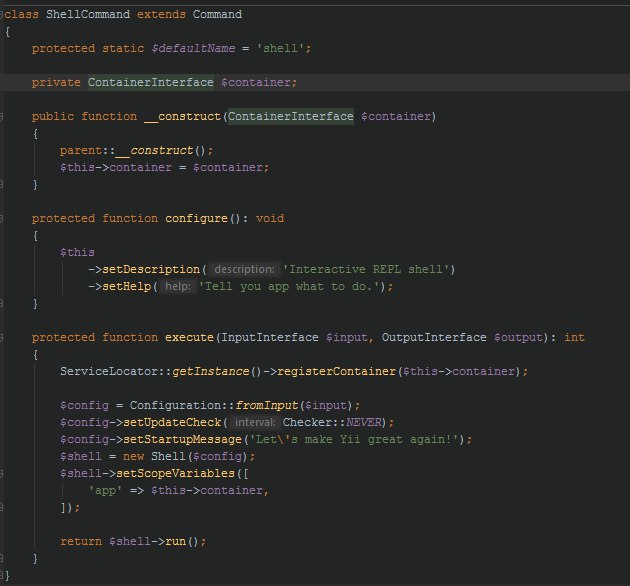This screenshot has width=630, height=586.
Task: Click the 'new' keyword before Shell
Action: (133, 457)
